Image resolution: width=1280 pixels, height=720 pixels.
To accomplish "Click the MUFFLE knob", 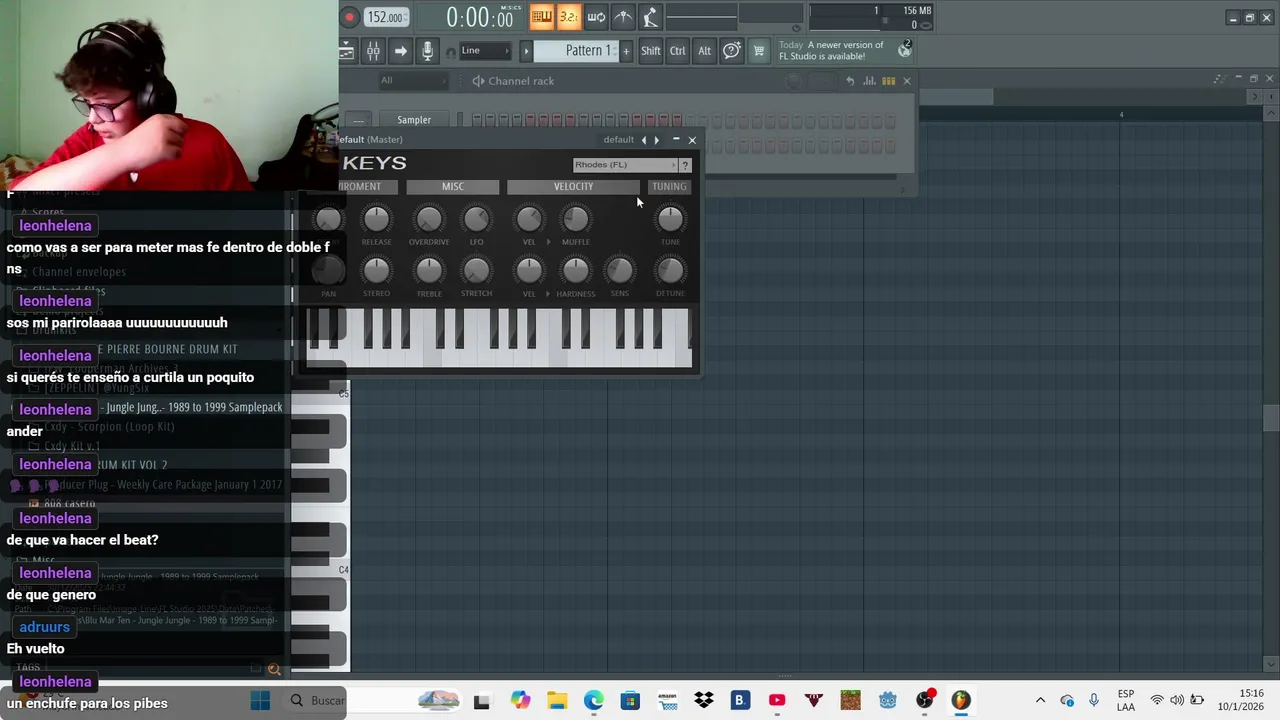I will pos(575,219).
